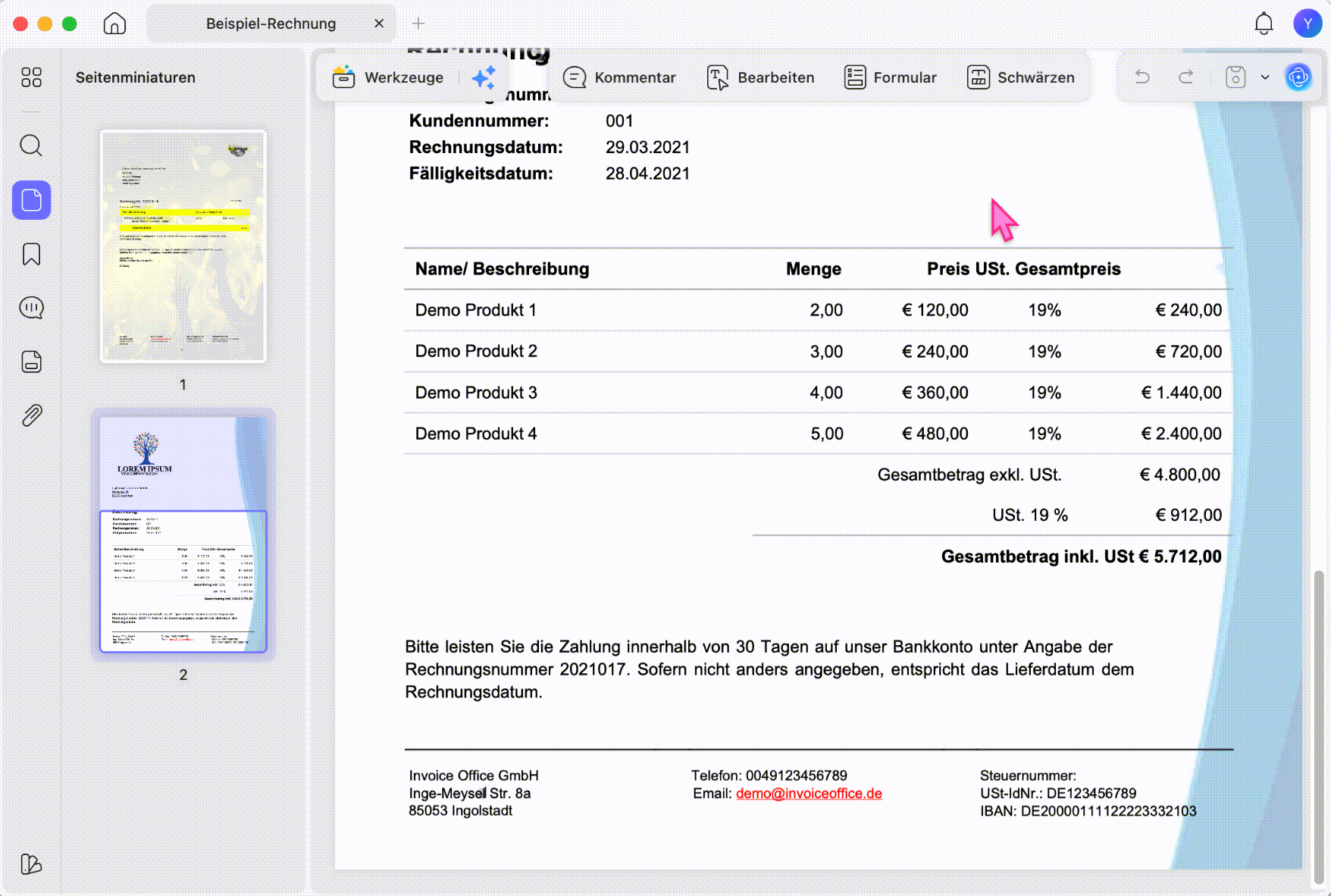The height and width of the screenshot is (896, 1331).
Task: Click the demo@invoiceoffice.de email link
Action: click(809, 794)
